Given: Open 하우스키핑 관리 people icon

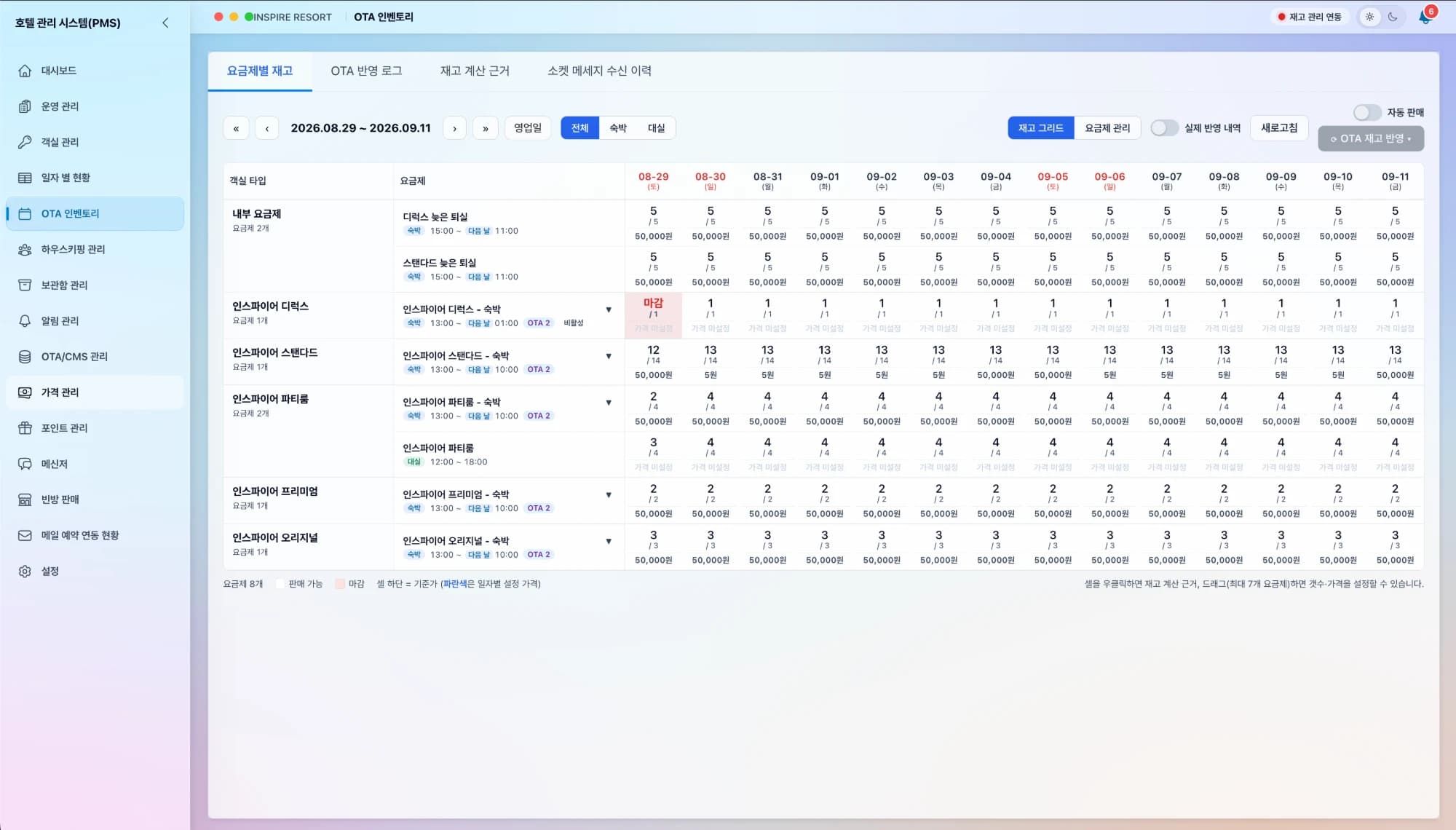Looking at the screenshot, I should pos(25,249).
